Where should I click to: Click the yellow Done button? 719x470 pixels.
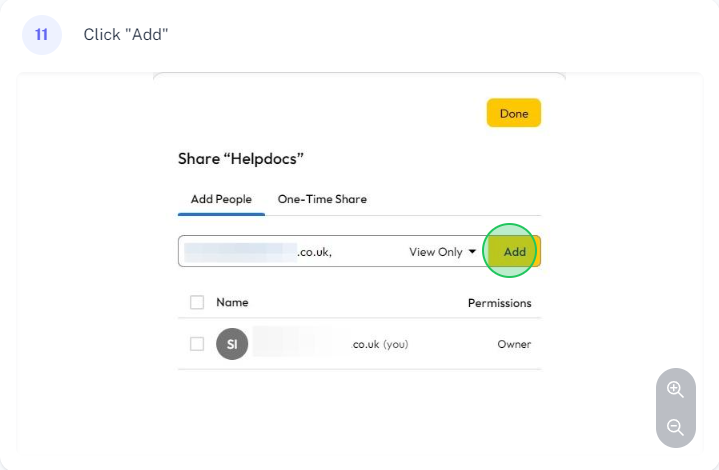click(x=514, y=113)
